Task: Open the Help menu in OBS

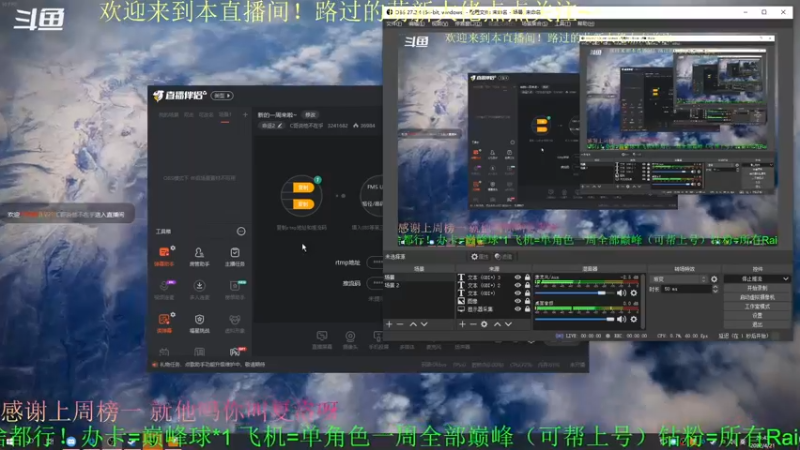Action: point(586,23)
